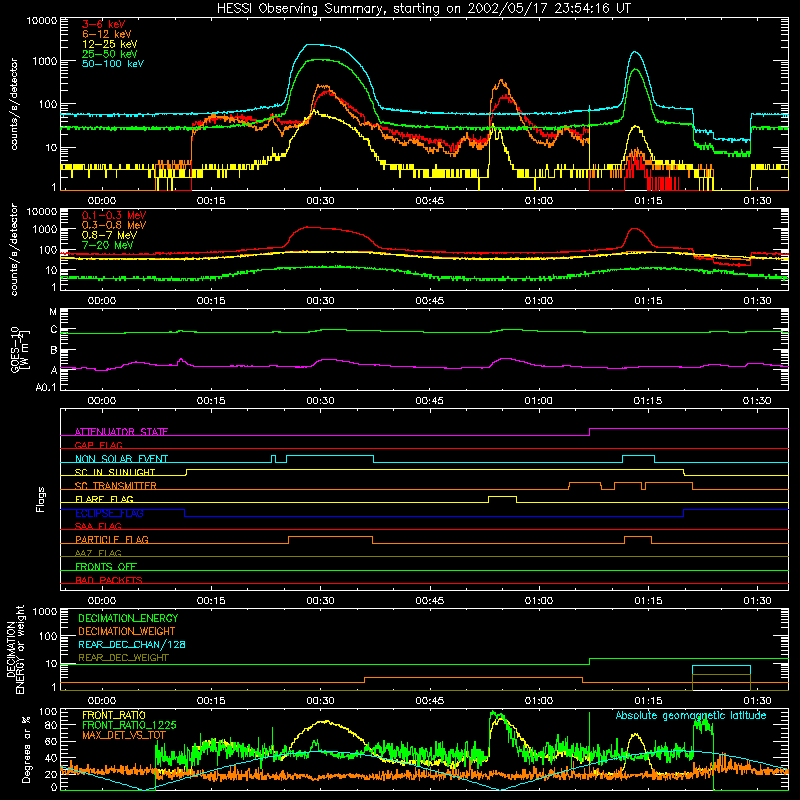Image resolution: width=800 pixels, height=800 pixels.
Task: Click the 00:15 time tick under Flags plot
Action: 211,601
